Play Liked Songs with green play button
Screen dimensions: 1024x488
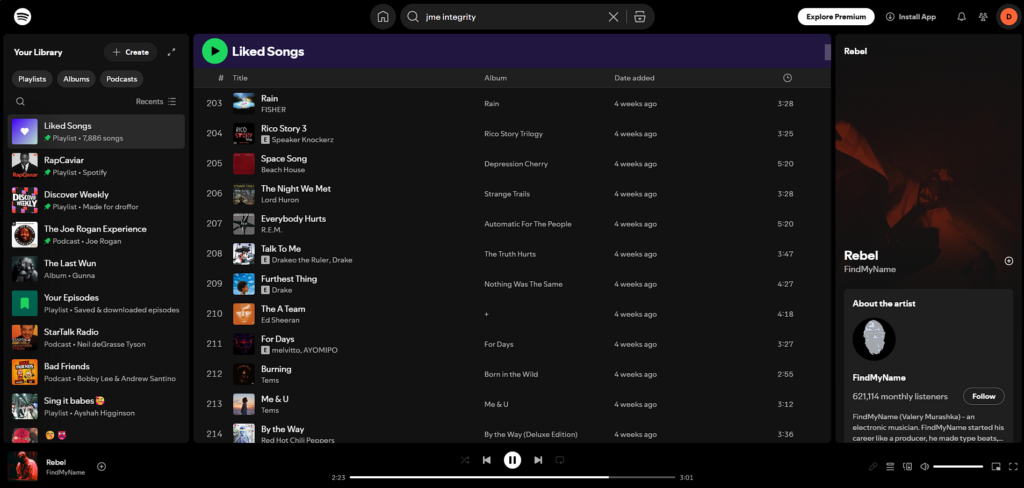coord(215,51)
